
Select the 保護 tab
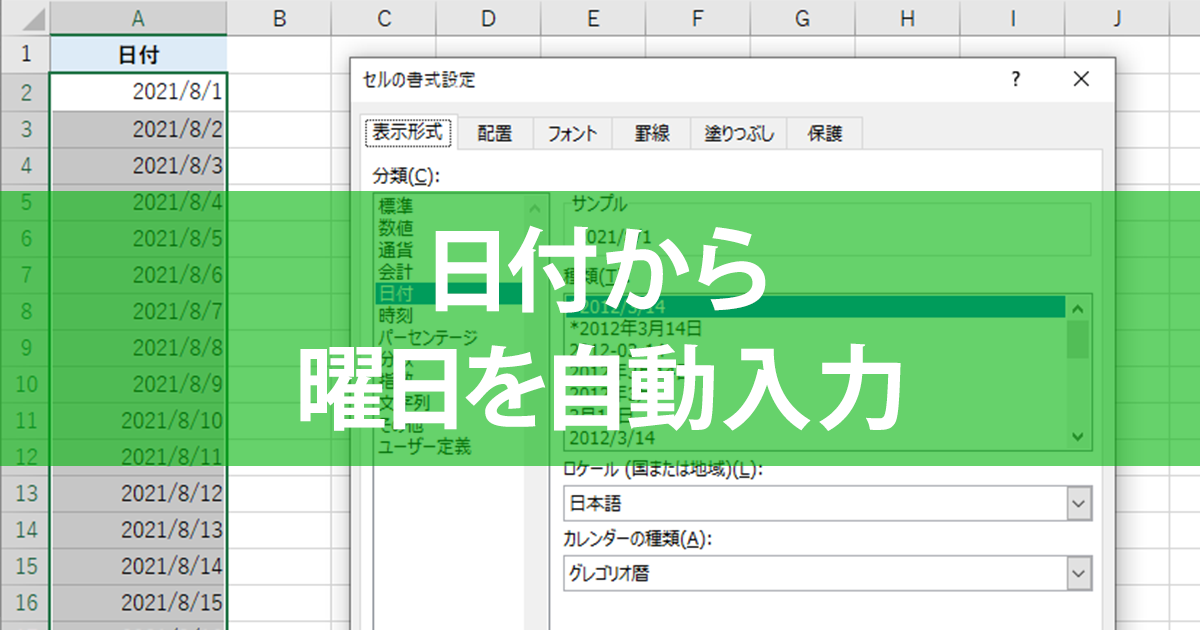click(824, 133)
